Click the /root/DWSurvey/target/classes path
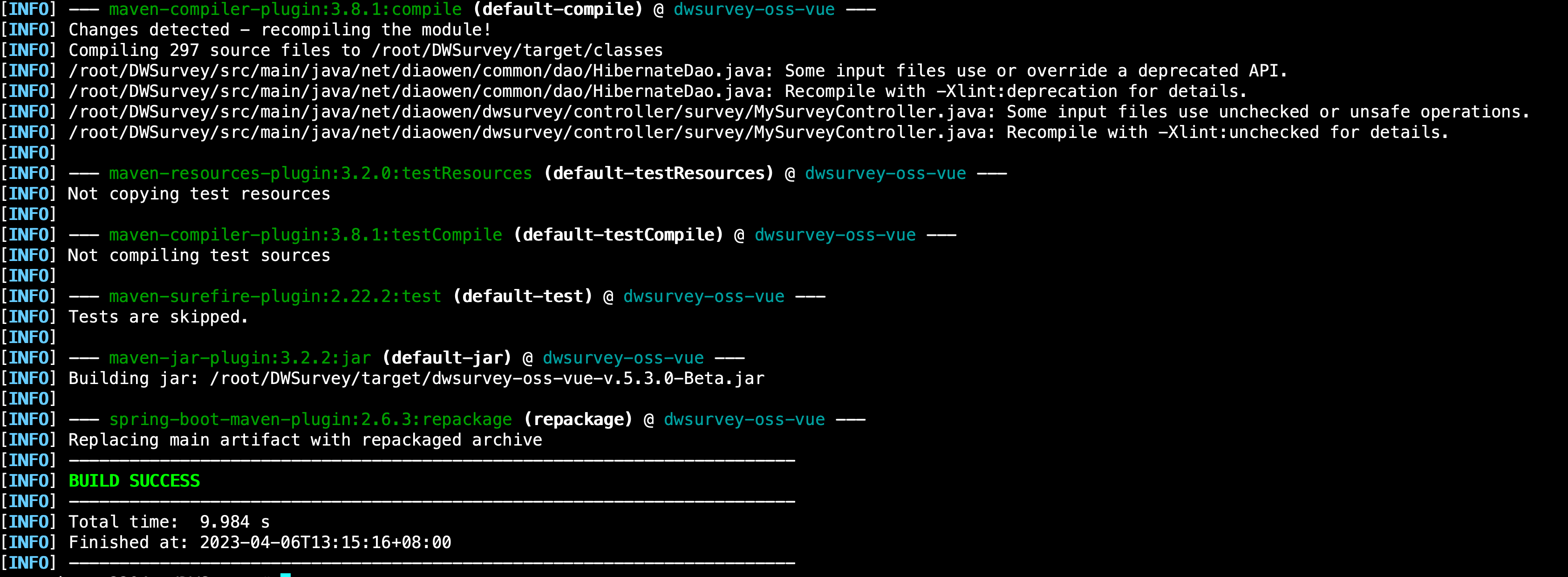Viewport: 1568px width, 577px height. pos(518,50)
